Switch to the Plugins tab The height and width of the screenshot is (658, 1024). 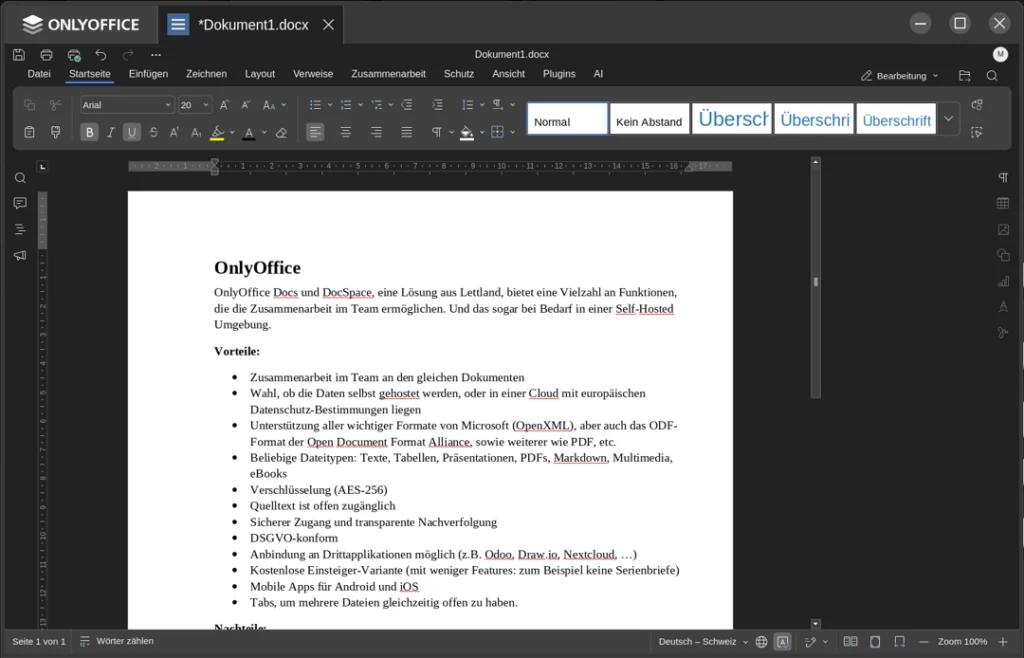click(x=559, y=74)
